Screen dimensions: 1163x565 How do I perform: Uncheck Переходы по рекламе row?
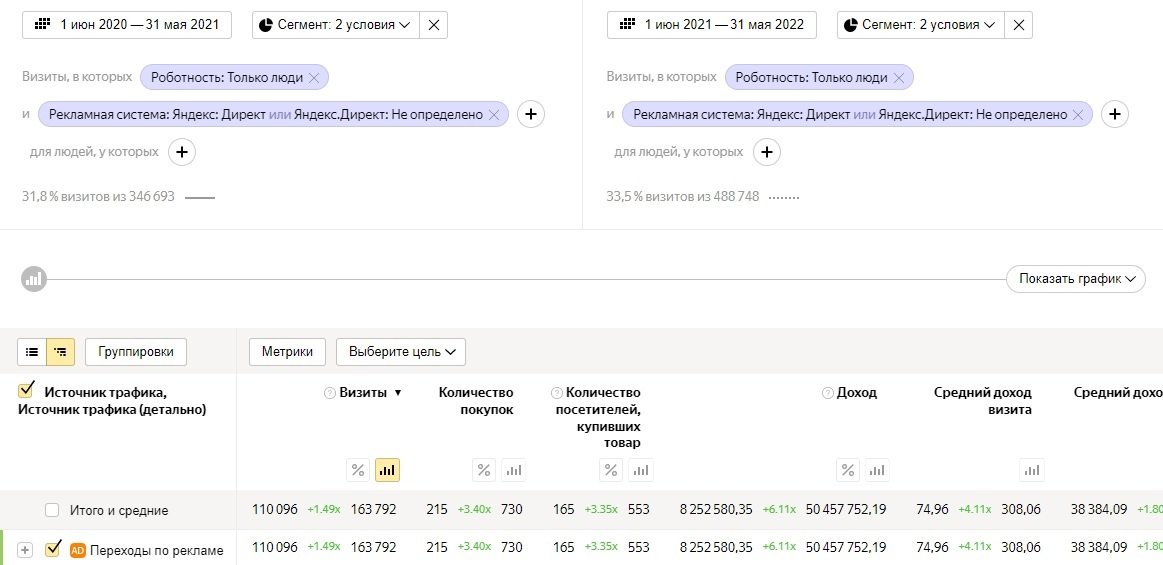53,549
